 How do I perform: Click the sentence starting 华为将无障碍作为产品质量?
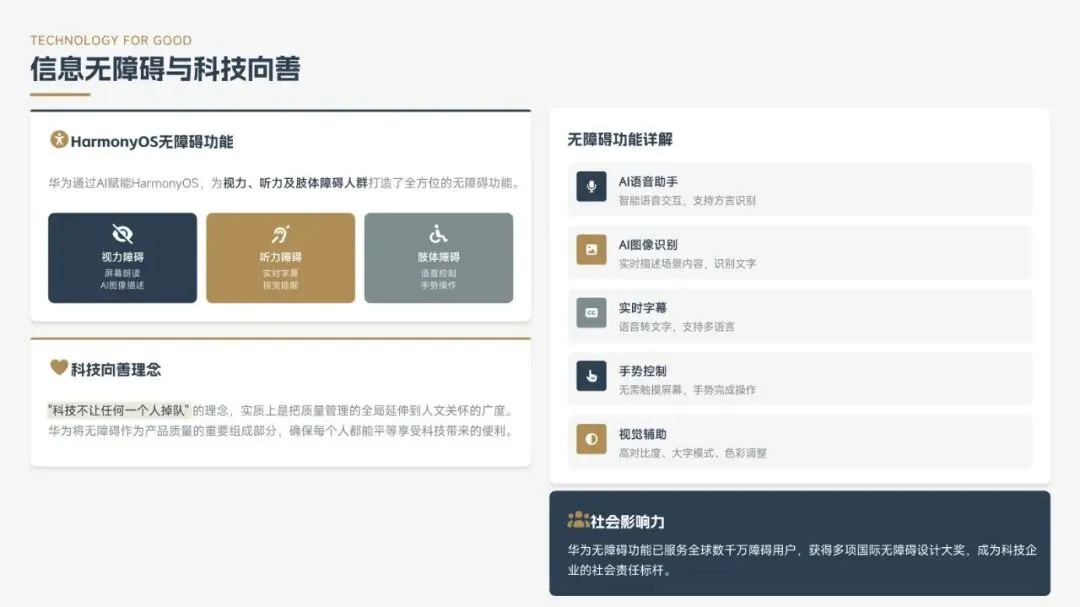click(x=282, y=431)
